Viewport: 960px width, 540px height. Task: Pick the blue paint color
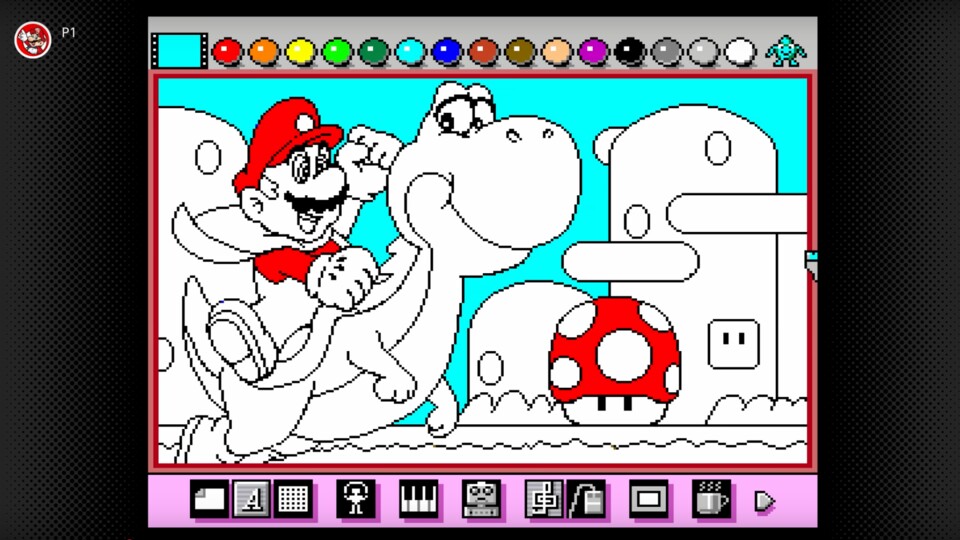tap(446, 51)
